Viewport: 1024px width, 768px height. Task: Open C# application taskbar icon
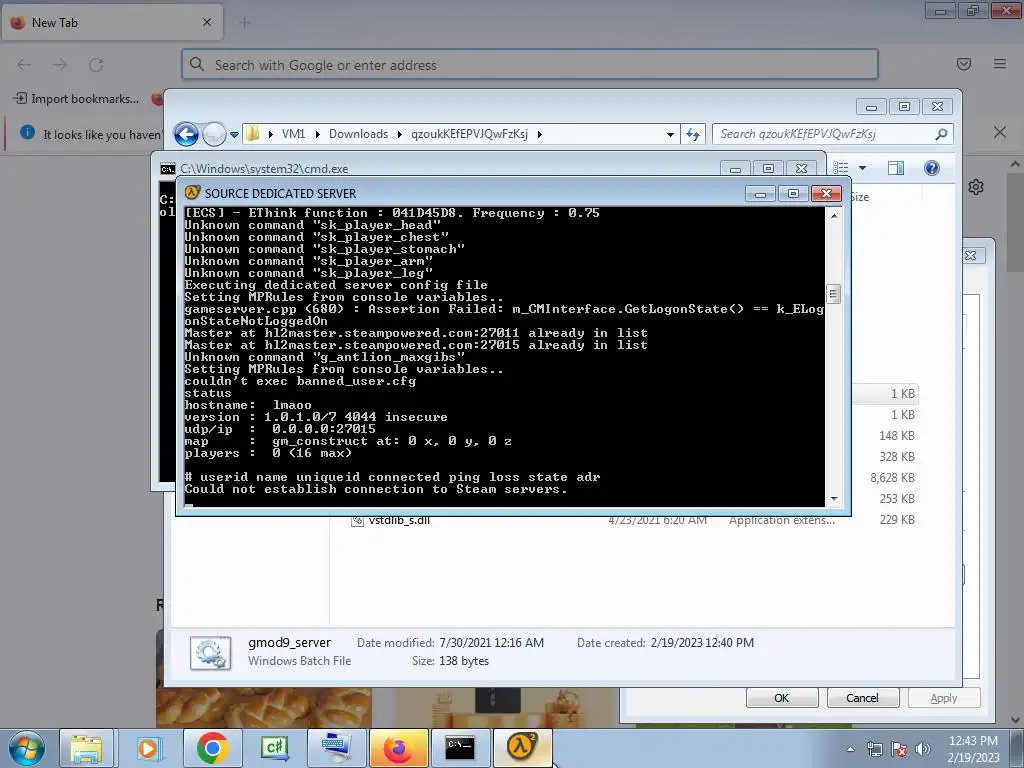point(274,748)
